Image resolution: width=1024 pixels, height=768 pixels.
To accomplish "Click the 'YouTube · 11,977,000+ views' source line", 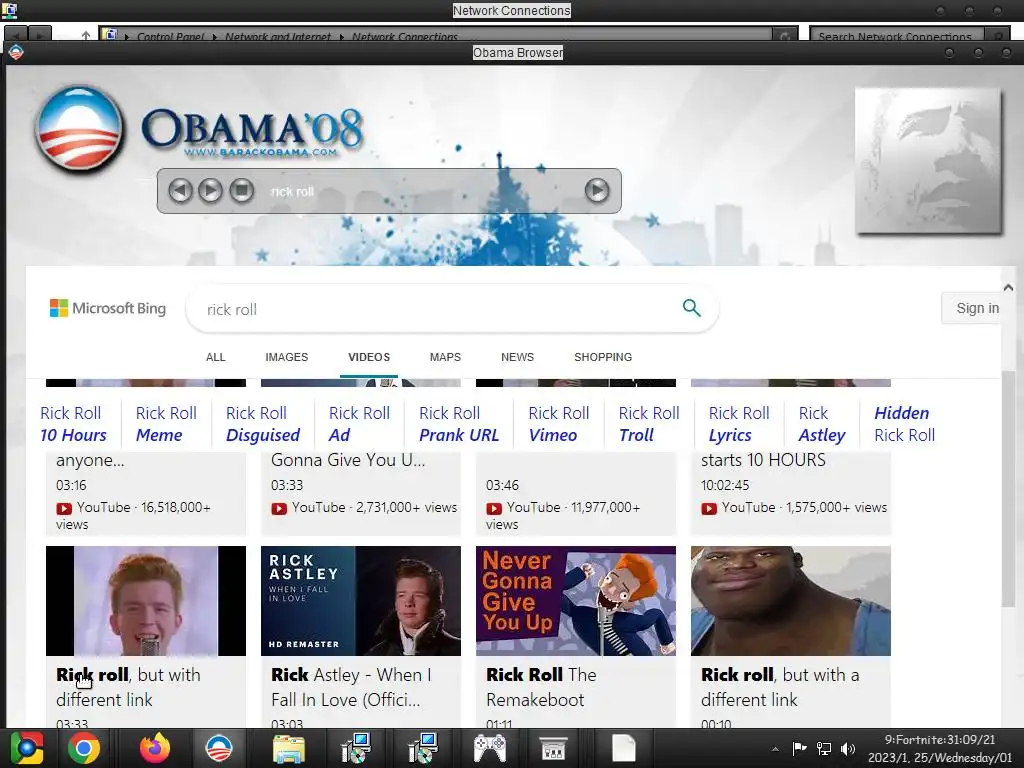I will pyautogui.click(x=563, y=515).
